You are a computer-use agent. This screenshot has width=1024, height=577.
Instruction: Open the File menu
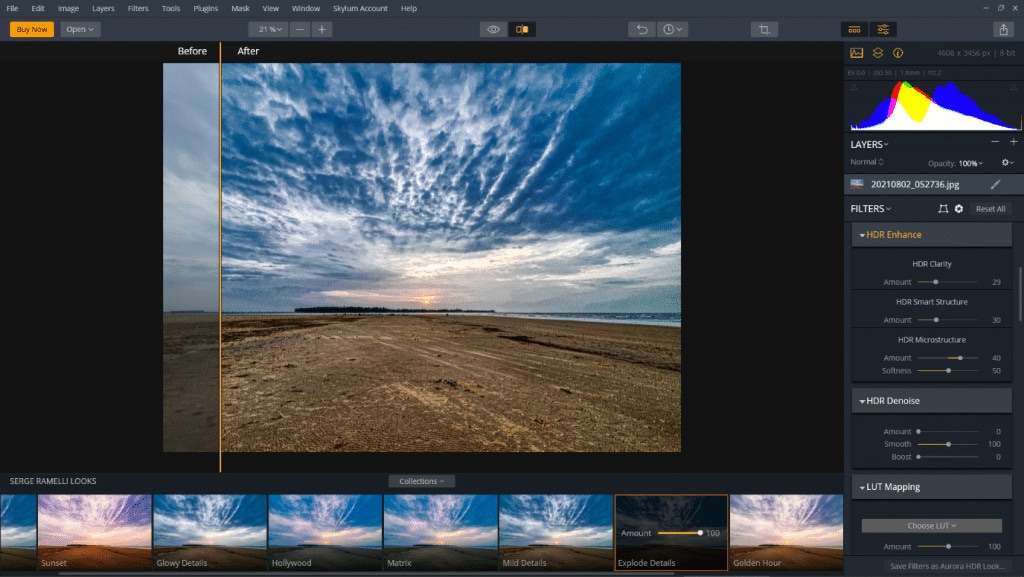click(x=12, y=8)
